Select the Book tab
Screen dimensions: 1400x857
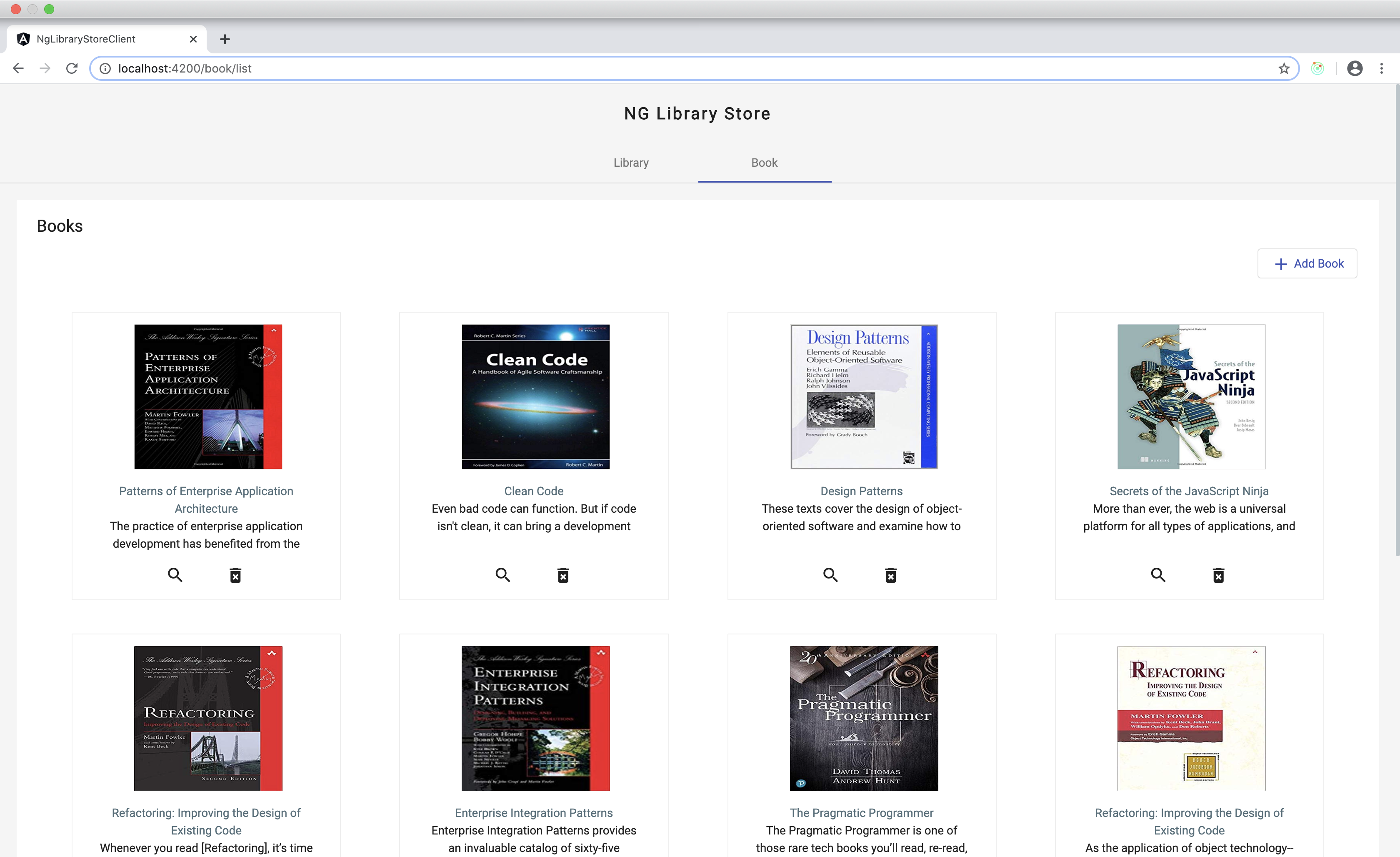[x=764, y=163]
